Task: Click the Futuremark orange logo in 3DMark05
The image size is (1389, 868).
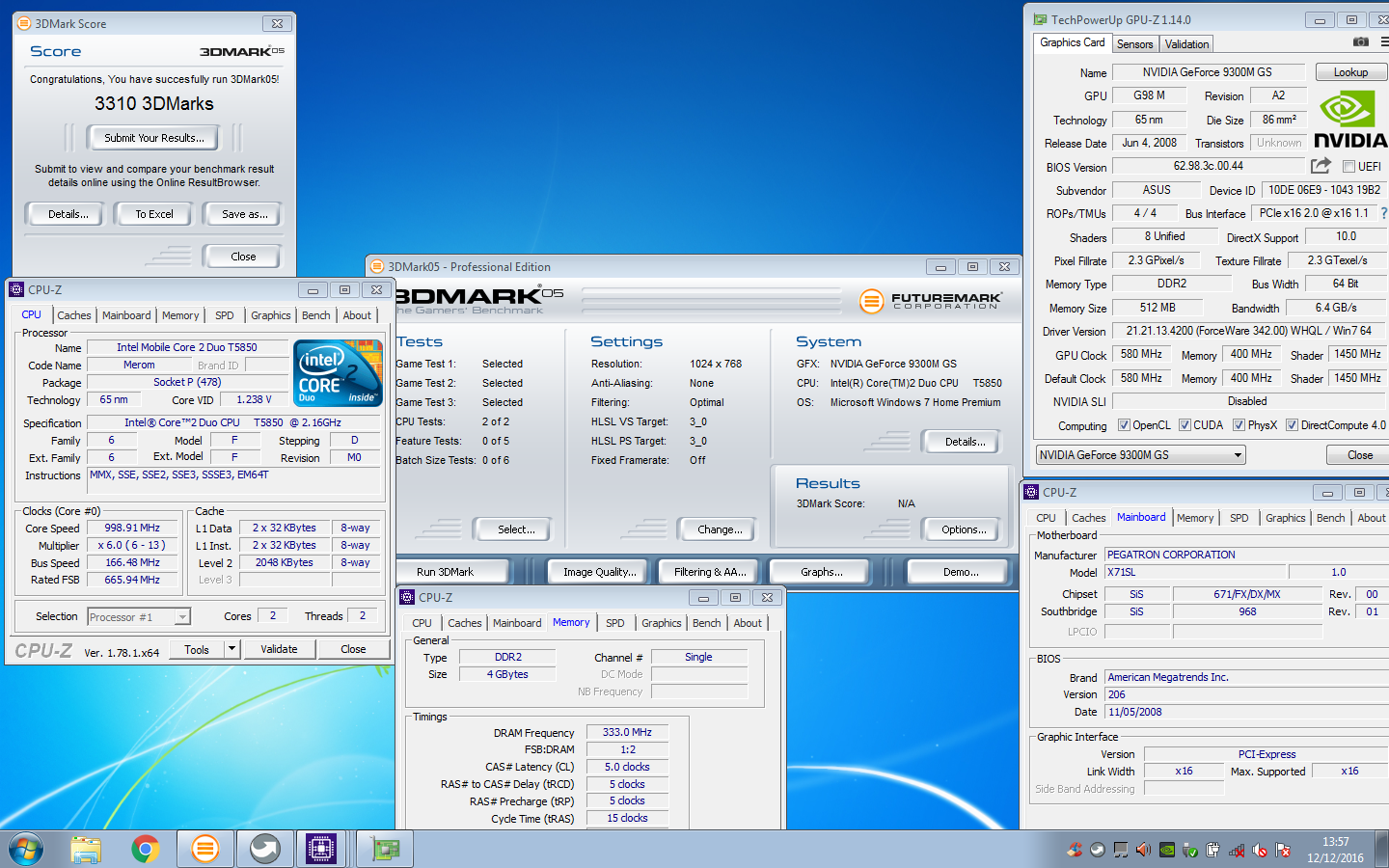Action: (x=871, y=302)
